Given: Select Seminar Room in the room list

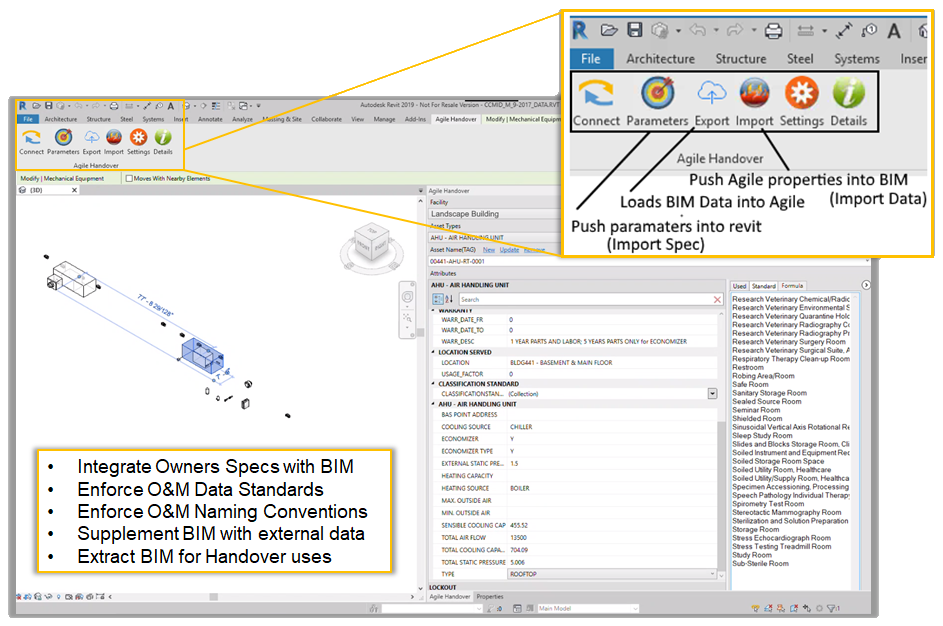Looking at the screenshot, I should pyautogui.click(x=756, y=410).
